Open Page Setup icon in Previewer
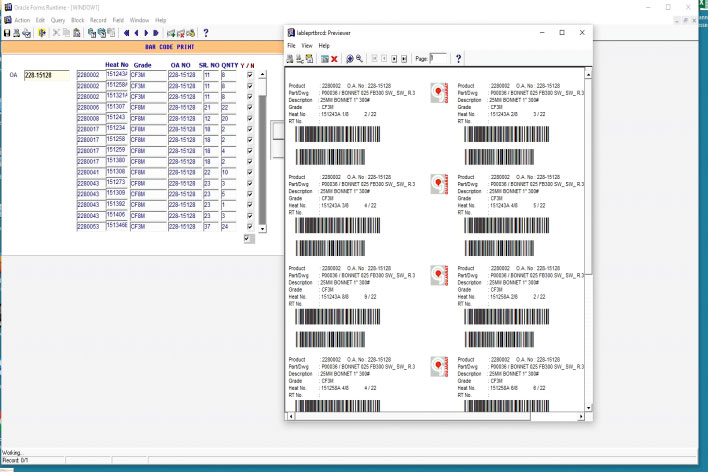The height and width of the screenshot is (472, 708). pyautogui.click(x=300, y=59)
